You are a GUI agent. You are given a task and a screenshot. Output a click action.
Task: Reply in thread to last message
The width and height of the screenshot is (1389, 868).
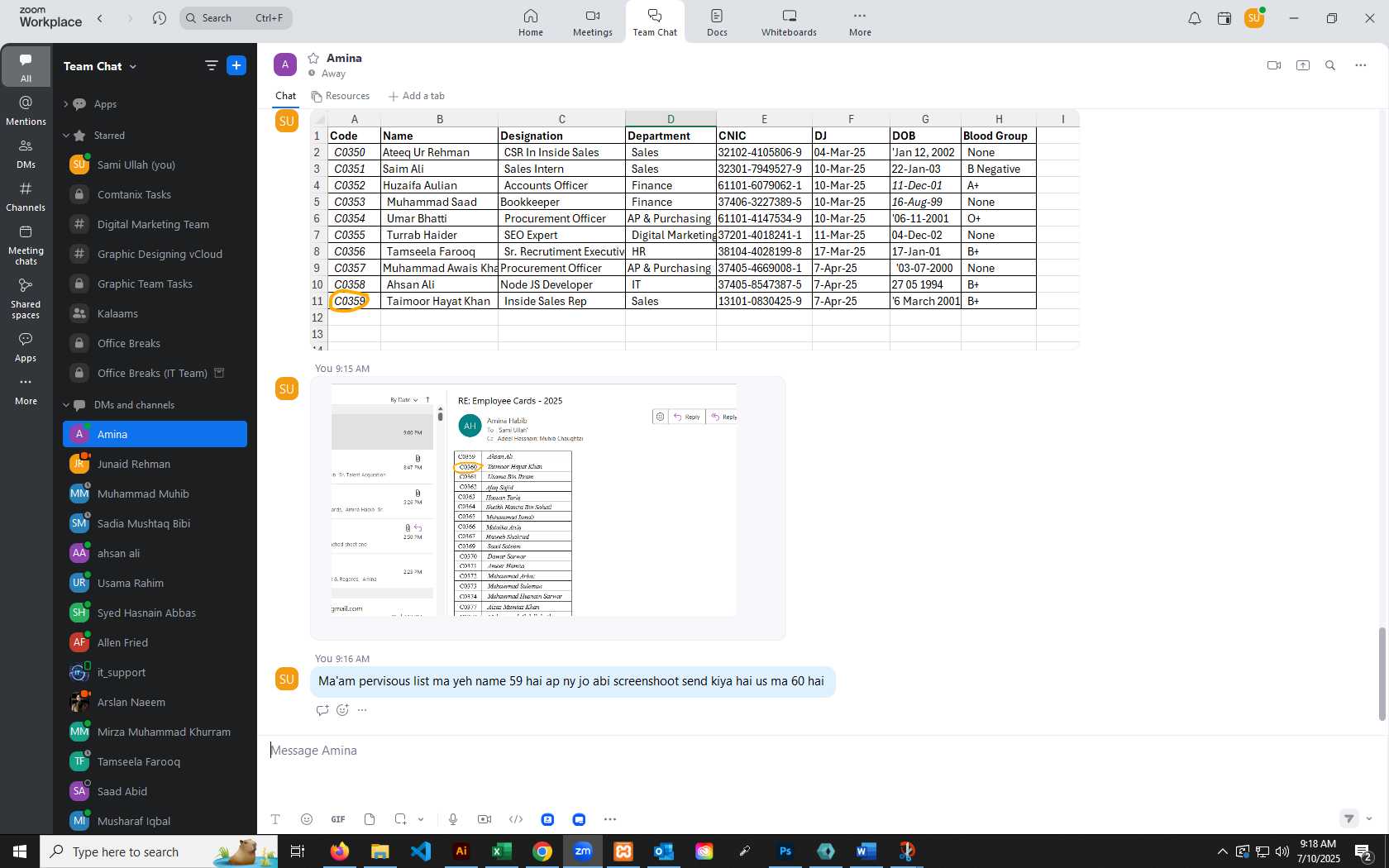322,710
